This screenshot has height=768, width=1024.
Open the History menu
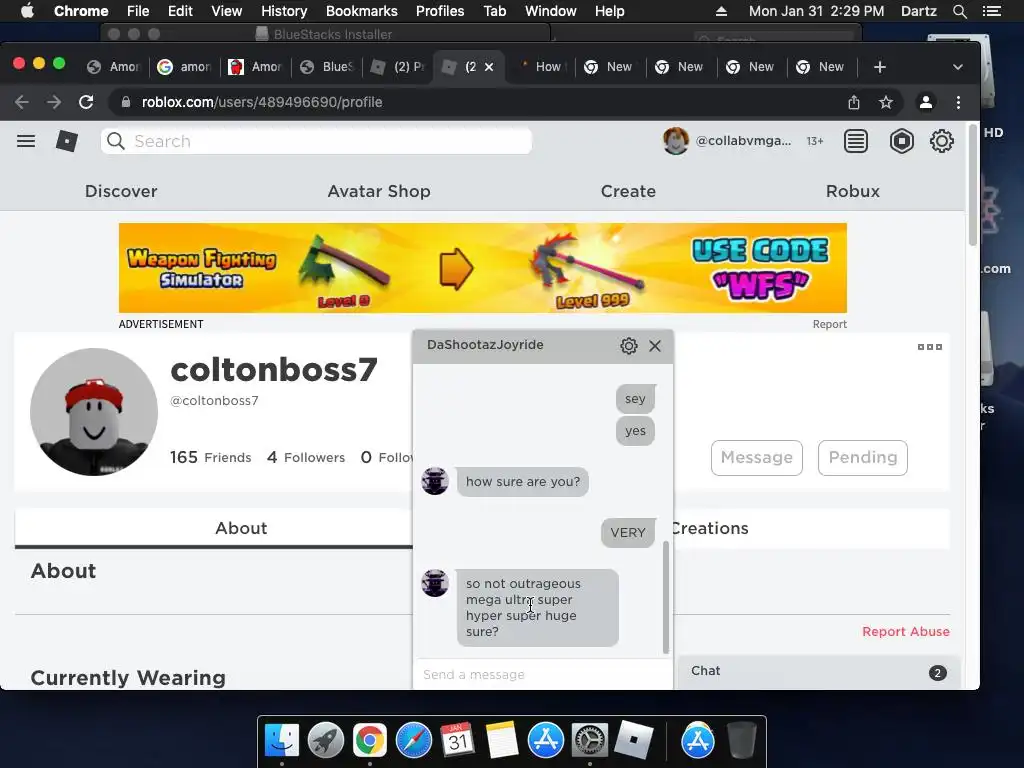pyautogui.click(x=283, y=11)
